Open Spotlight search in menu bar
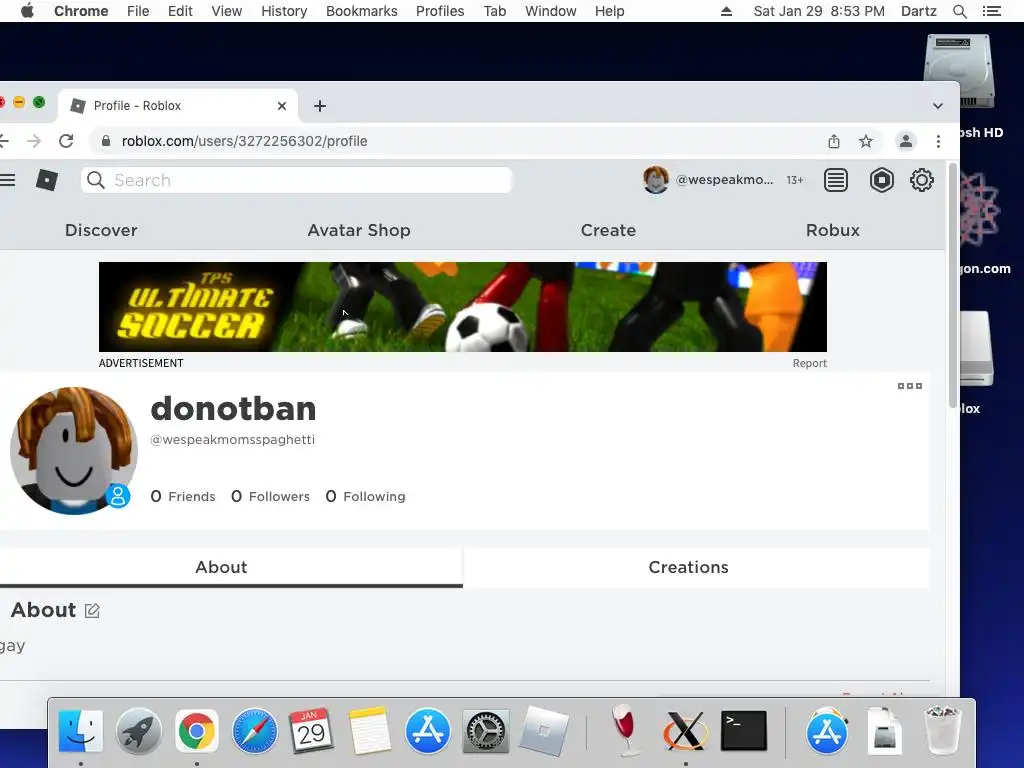Screen dimensions: 1024x768 coord(959,11)
